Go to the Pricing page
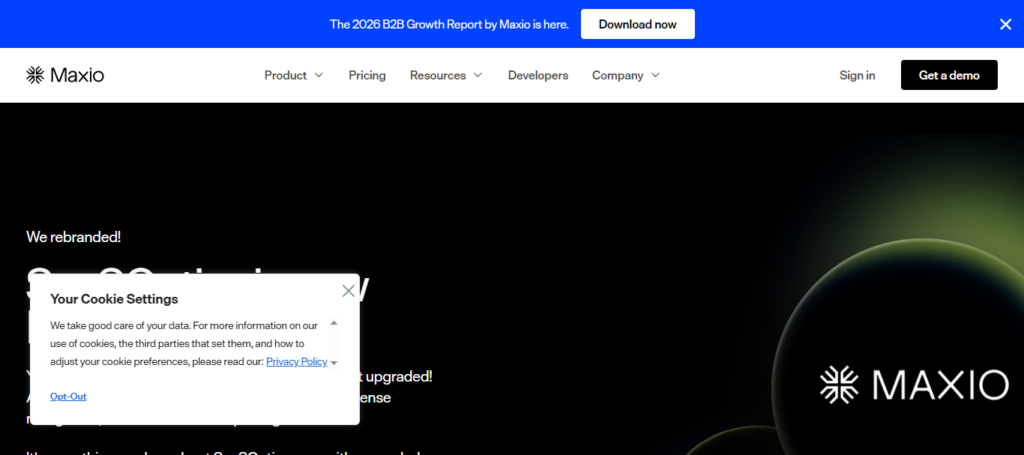 [x=367, y=75]
